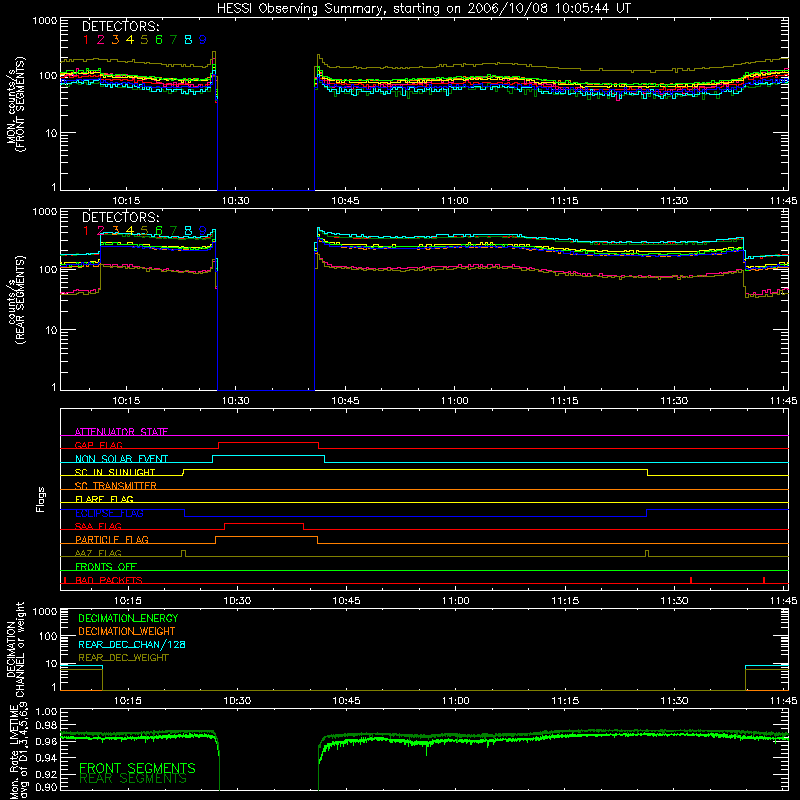Click the dark green REAR SEGMENTS livetime legend

pyautogui.click(x=133, y=779)
